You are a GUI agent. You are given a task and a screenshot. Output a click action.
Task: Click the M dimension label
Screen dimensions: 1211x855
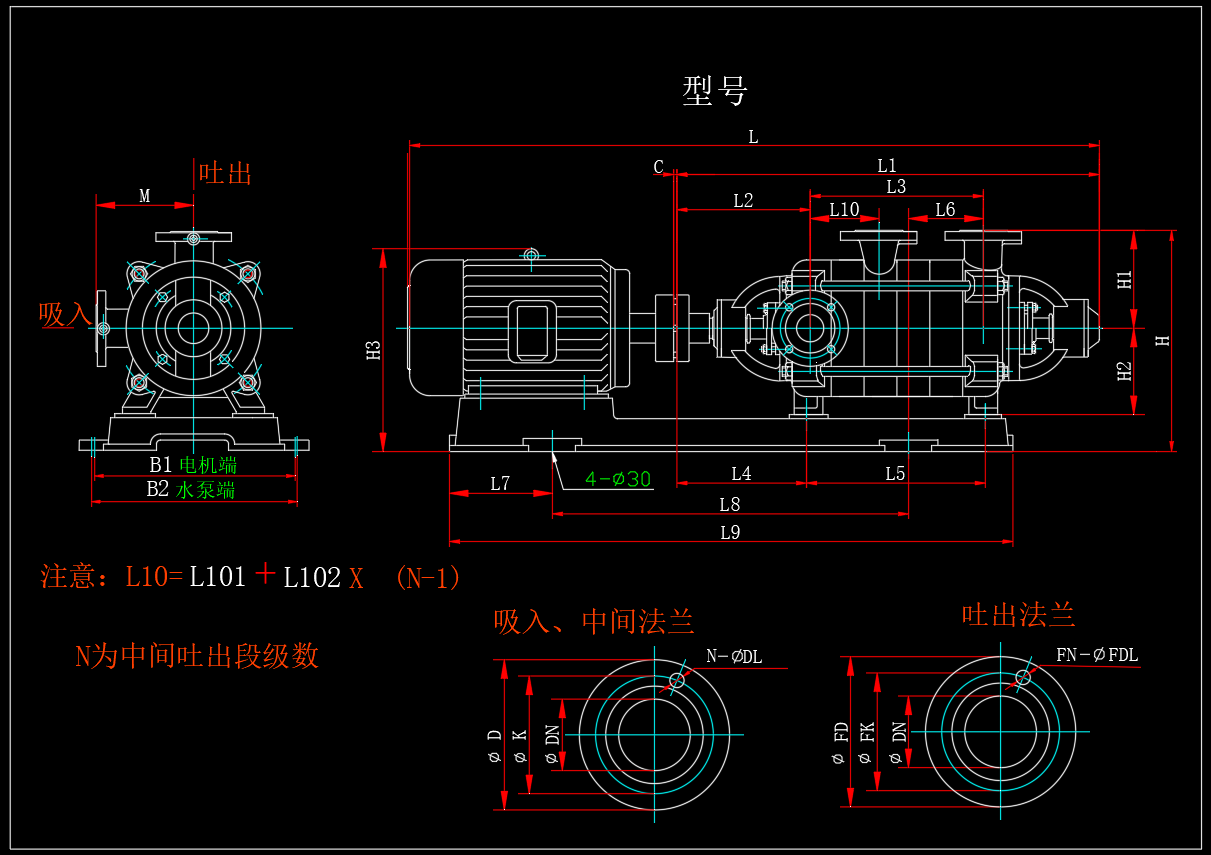(x=145, y=196)
